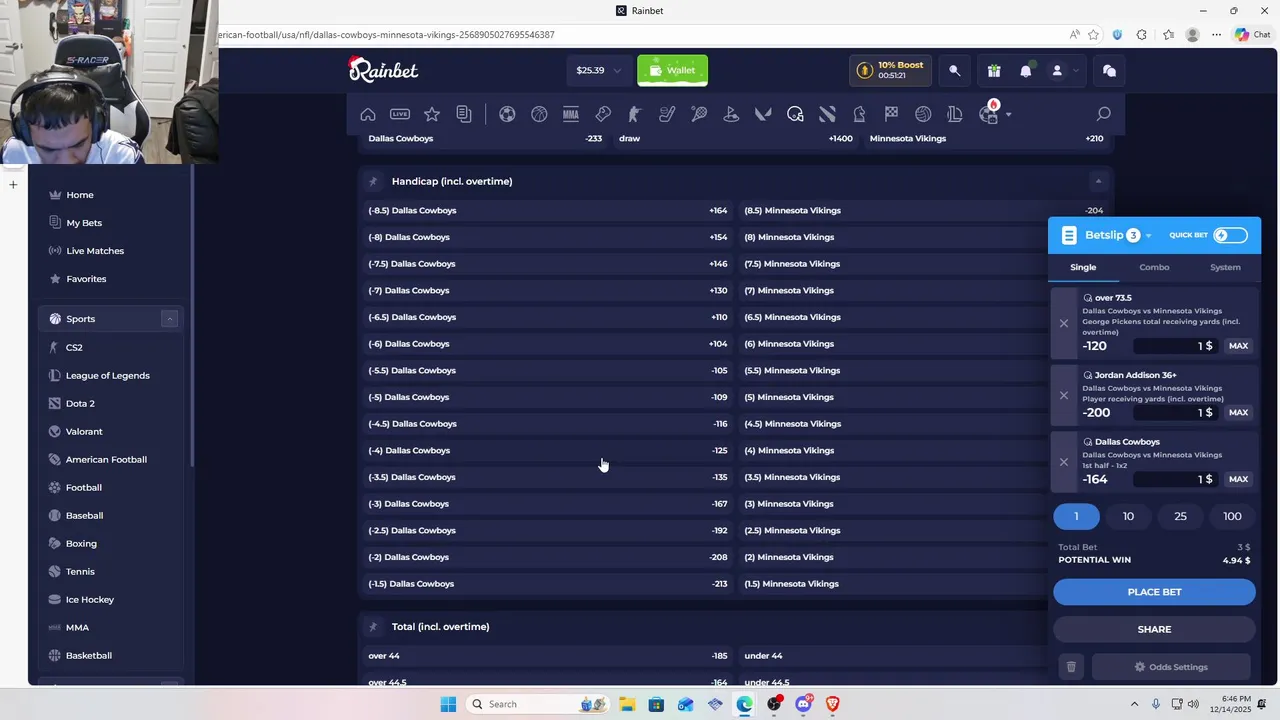Remove the over 73.5 bet
Screen dimensions: 1280x720
click(1064, 323)
